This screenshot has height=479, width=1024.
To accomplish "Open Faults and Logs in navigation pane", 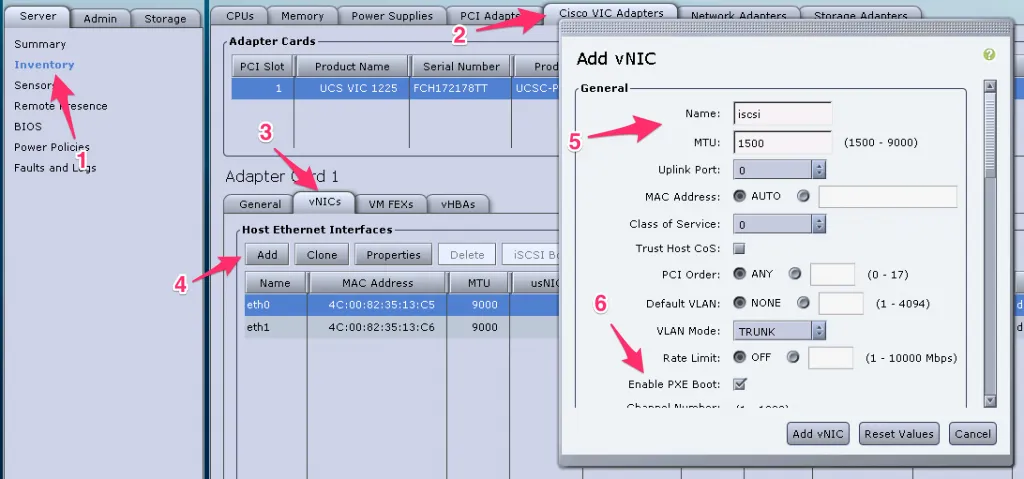I will (x=55, y=168).
